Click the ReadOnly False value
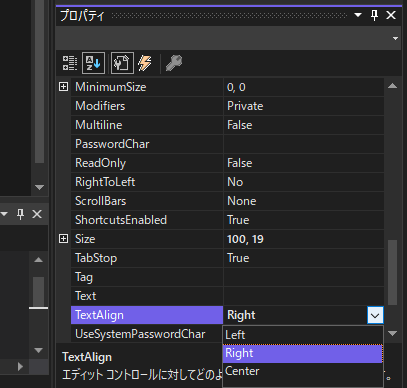 (304, 163)
